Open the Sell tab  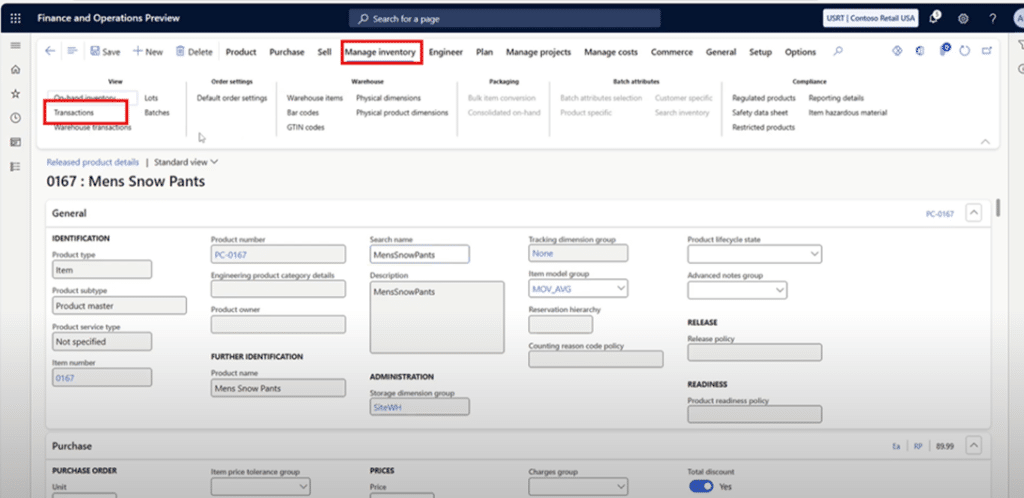click(x=325, y=52)
